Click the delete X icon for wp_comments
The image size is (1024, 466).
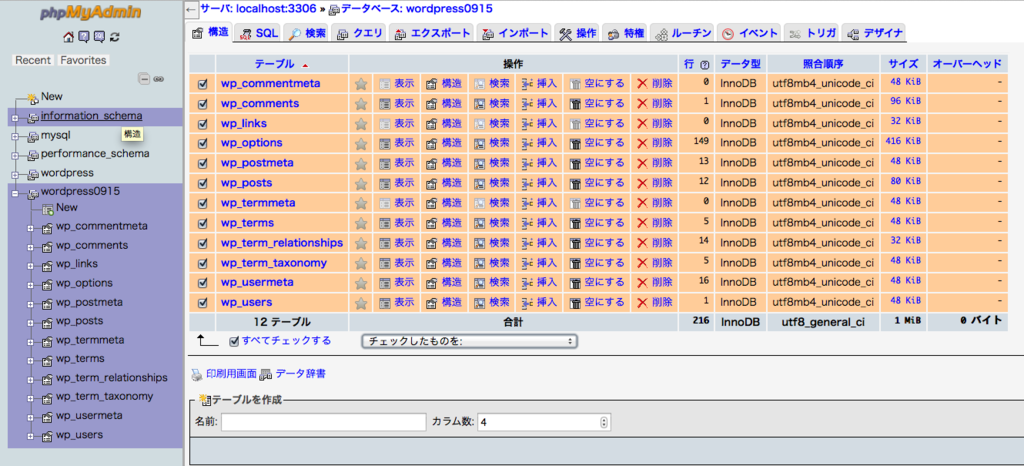pyautogui.click(x=642, y=103)
